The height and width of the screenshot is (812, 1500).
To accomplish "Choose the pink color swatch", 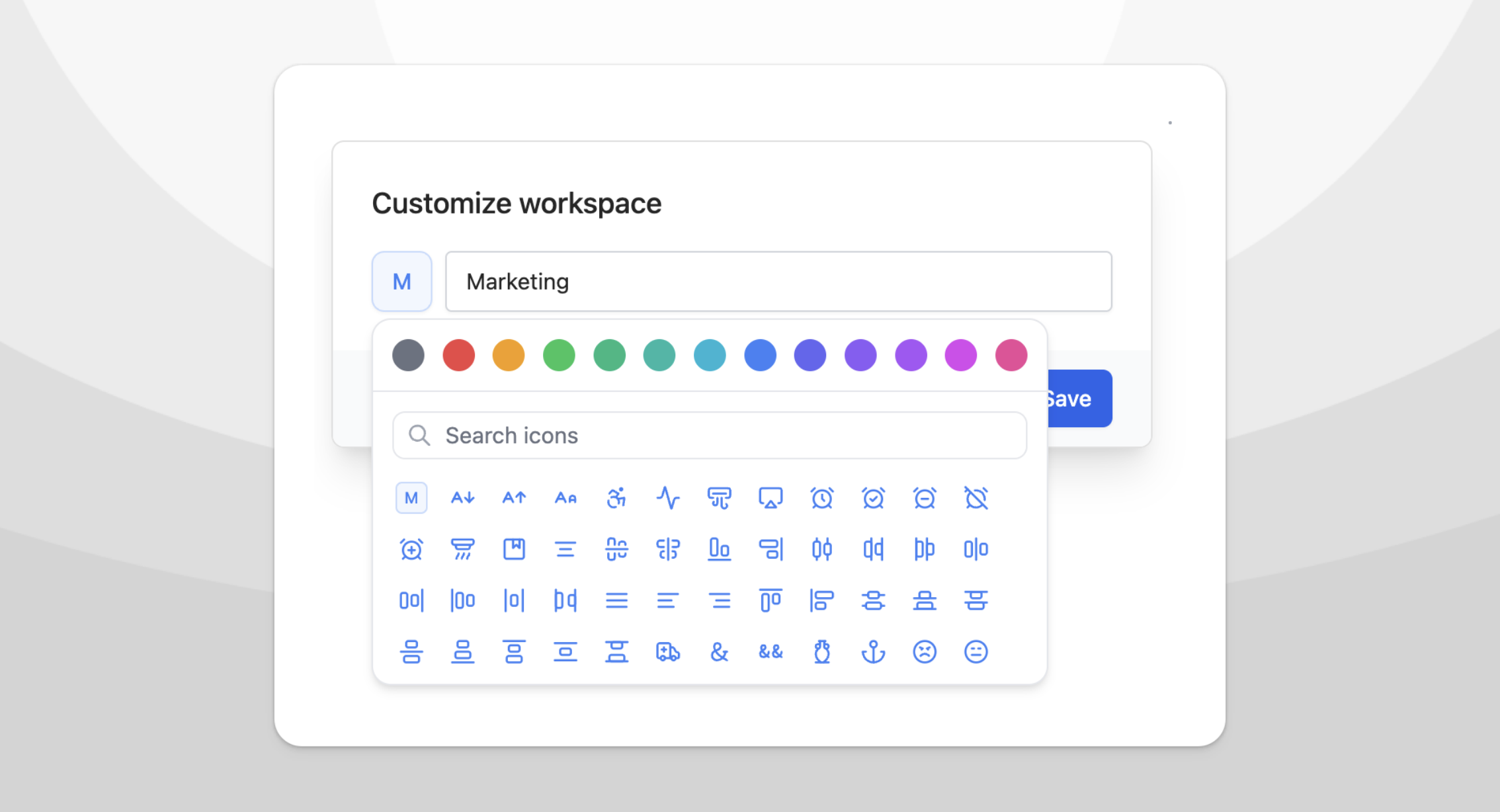I will click(1011, 355).
